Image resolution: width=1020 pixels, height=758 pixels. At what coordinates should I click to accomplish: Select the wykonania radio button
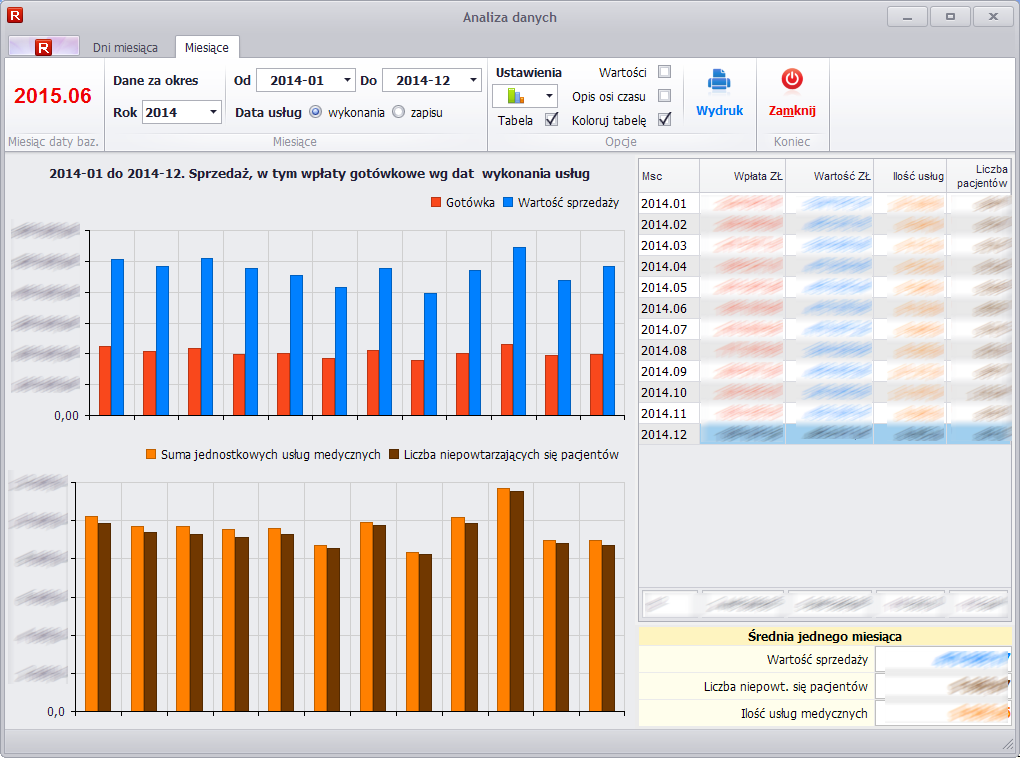(x=315, y=112)
